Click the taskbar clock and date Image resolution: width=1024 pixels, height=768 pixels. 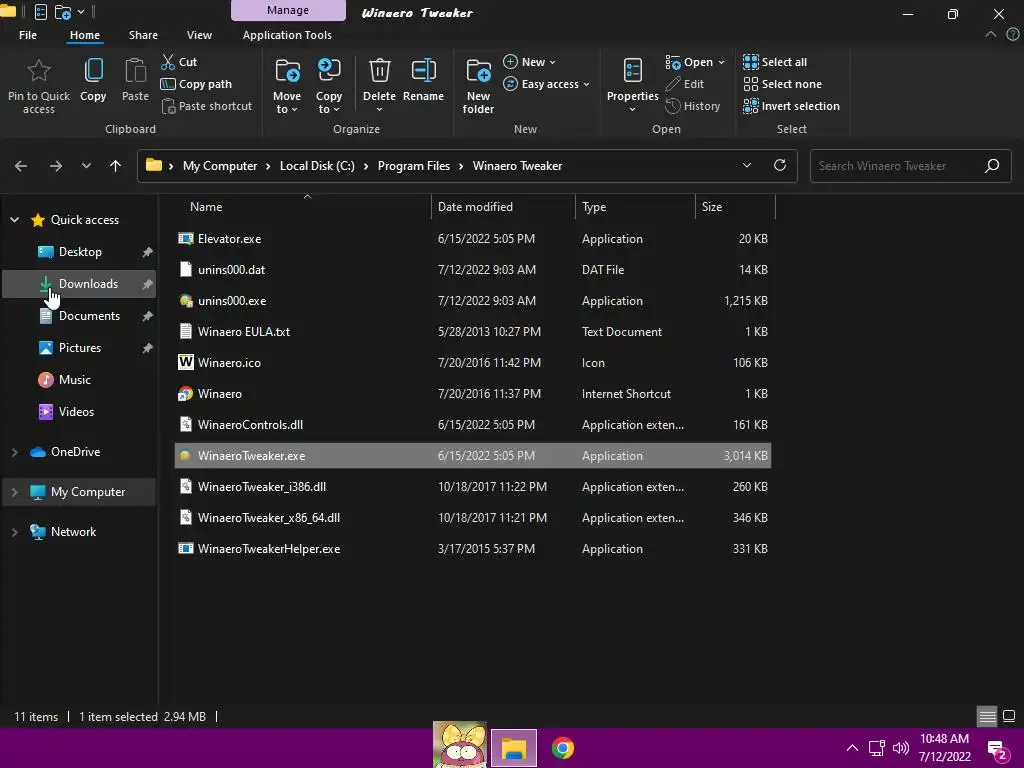pos(944,748)
